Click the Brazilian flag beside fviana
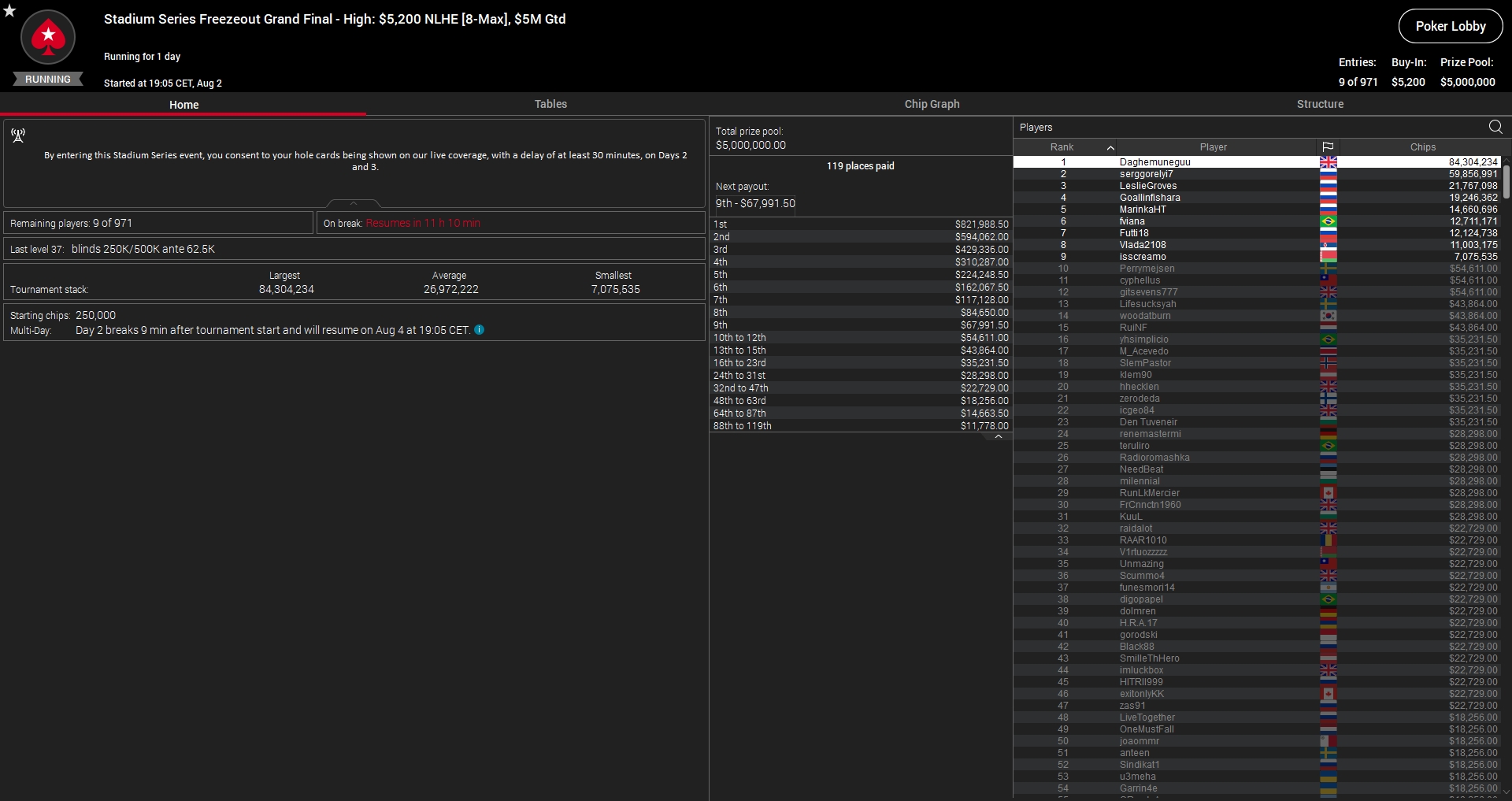Image resolution: width=1512 pixels, height=801 pixels. point(1329,221)
